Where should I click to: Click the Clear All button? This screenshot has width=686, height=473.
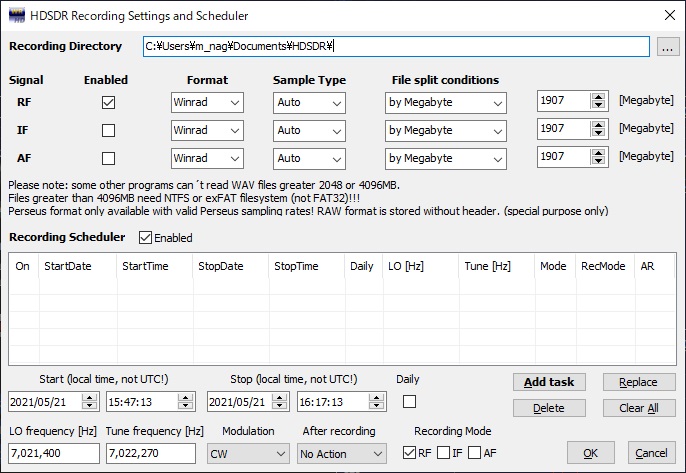coord(639,408)
